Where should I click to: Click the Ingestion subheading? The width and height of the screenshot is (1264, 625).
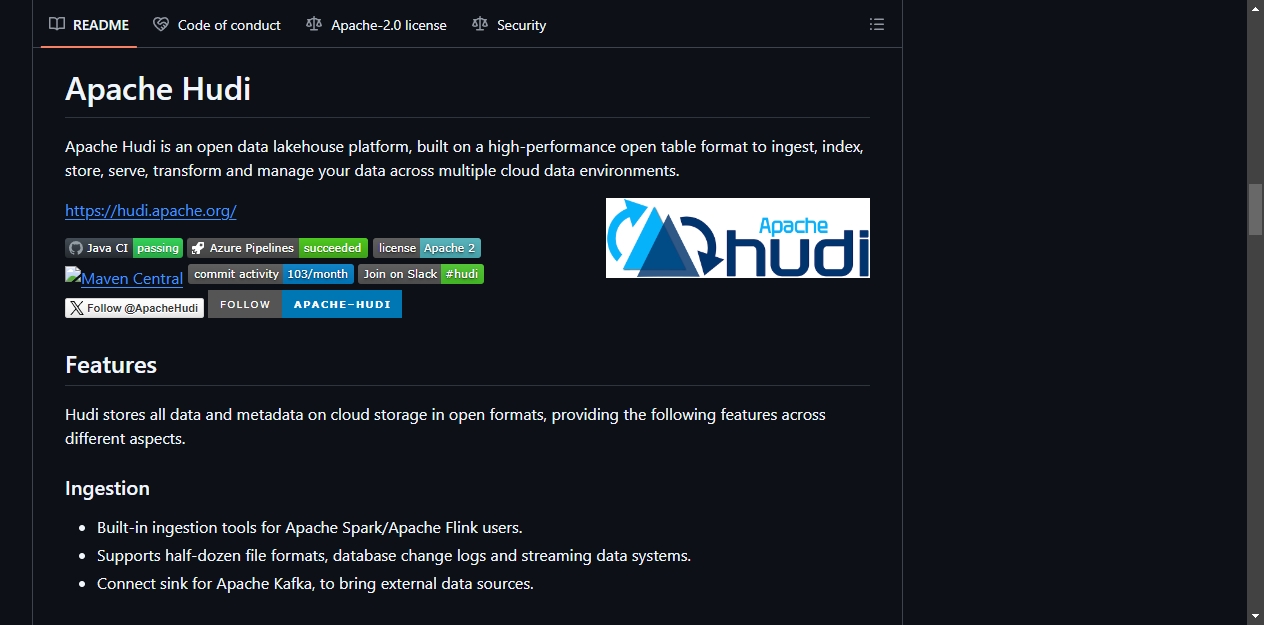click(107, 488)
